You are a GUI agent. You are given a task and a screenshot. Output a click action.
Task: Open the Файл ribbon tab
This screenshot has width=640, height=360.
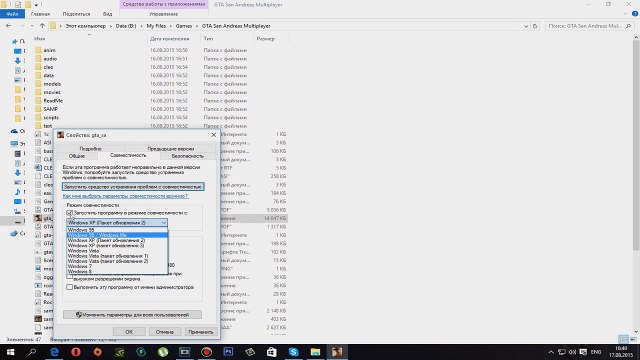(12, 14)
